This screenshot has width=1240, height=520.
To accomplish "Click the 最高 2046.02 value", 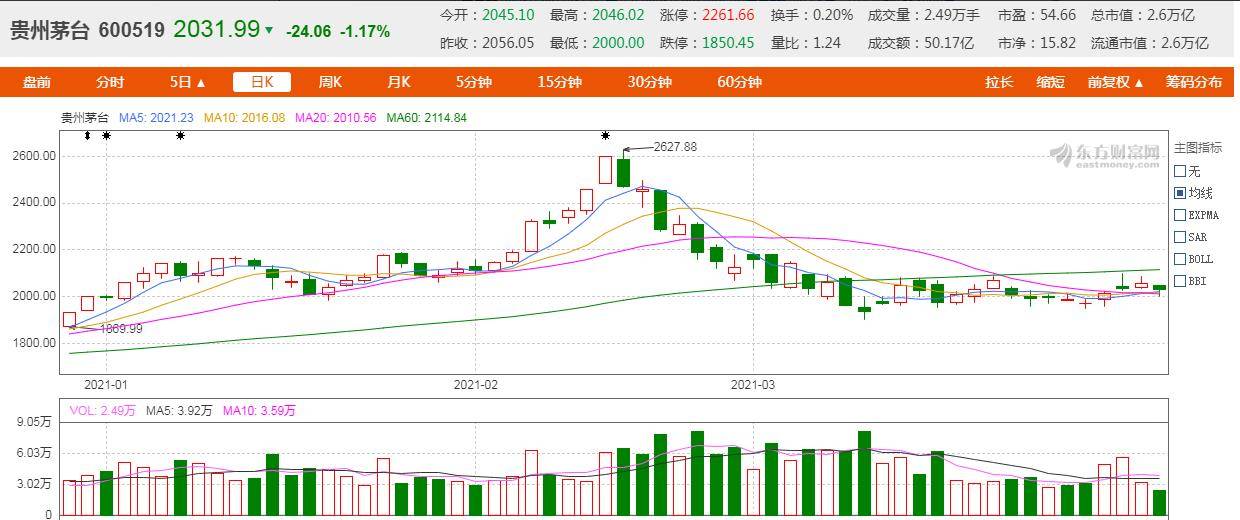I will (618, 15).
